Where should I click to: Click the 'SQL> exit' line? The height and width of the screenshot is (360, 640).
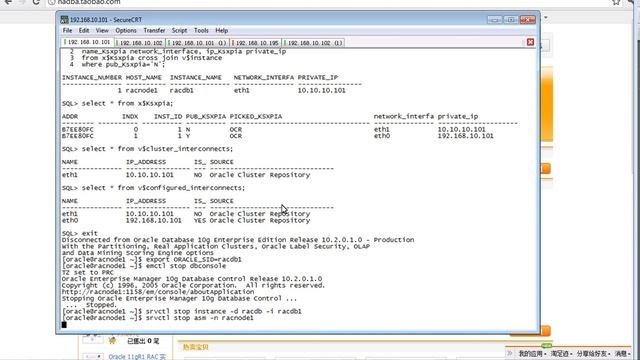[x=80, y=233]
